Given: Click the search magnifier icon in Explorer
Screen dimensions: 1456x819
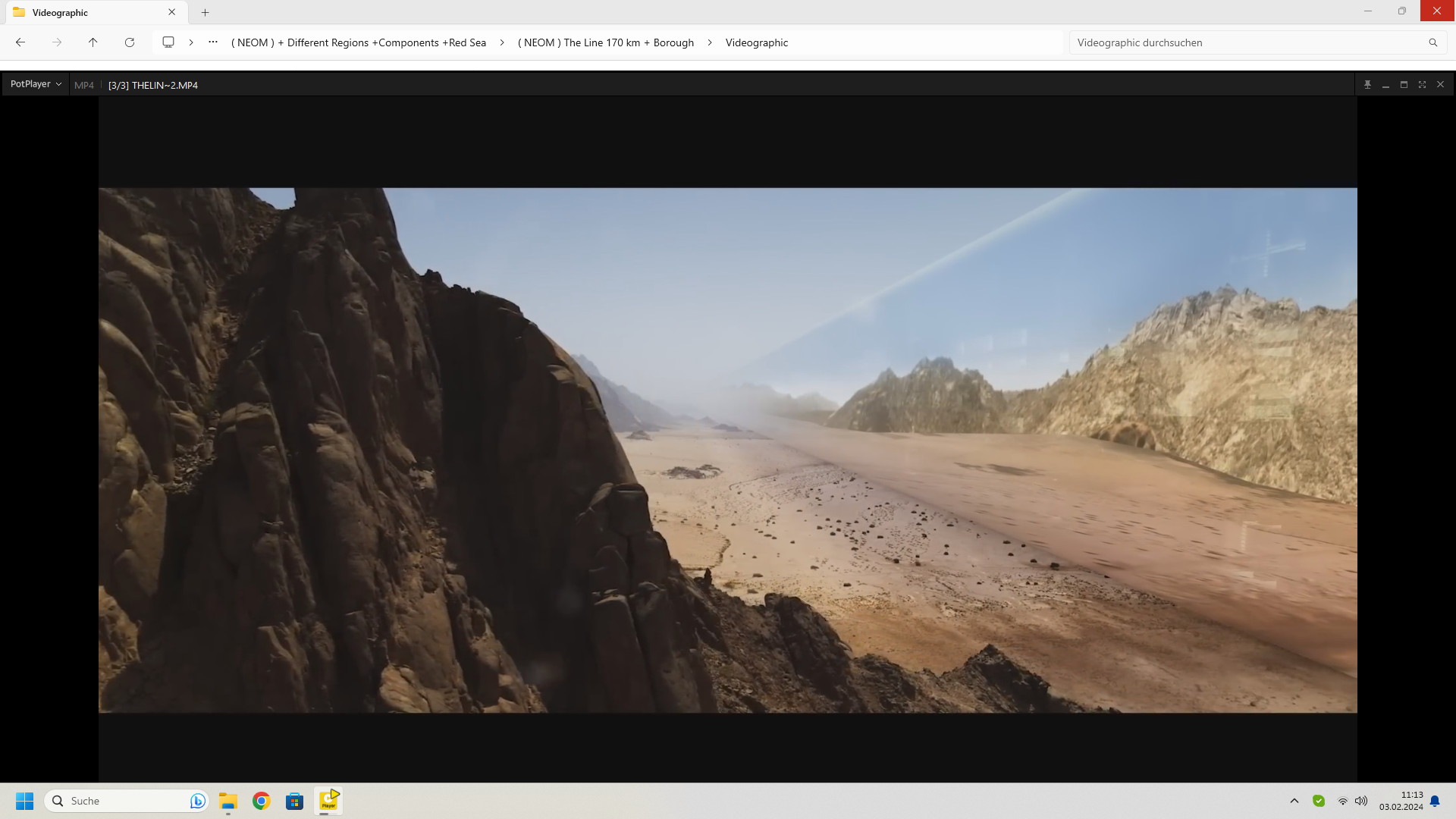Looking at the screenshot, I should 1433,42.
